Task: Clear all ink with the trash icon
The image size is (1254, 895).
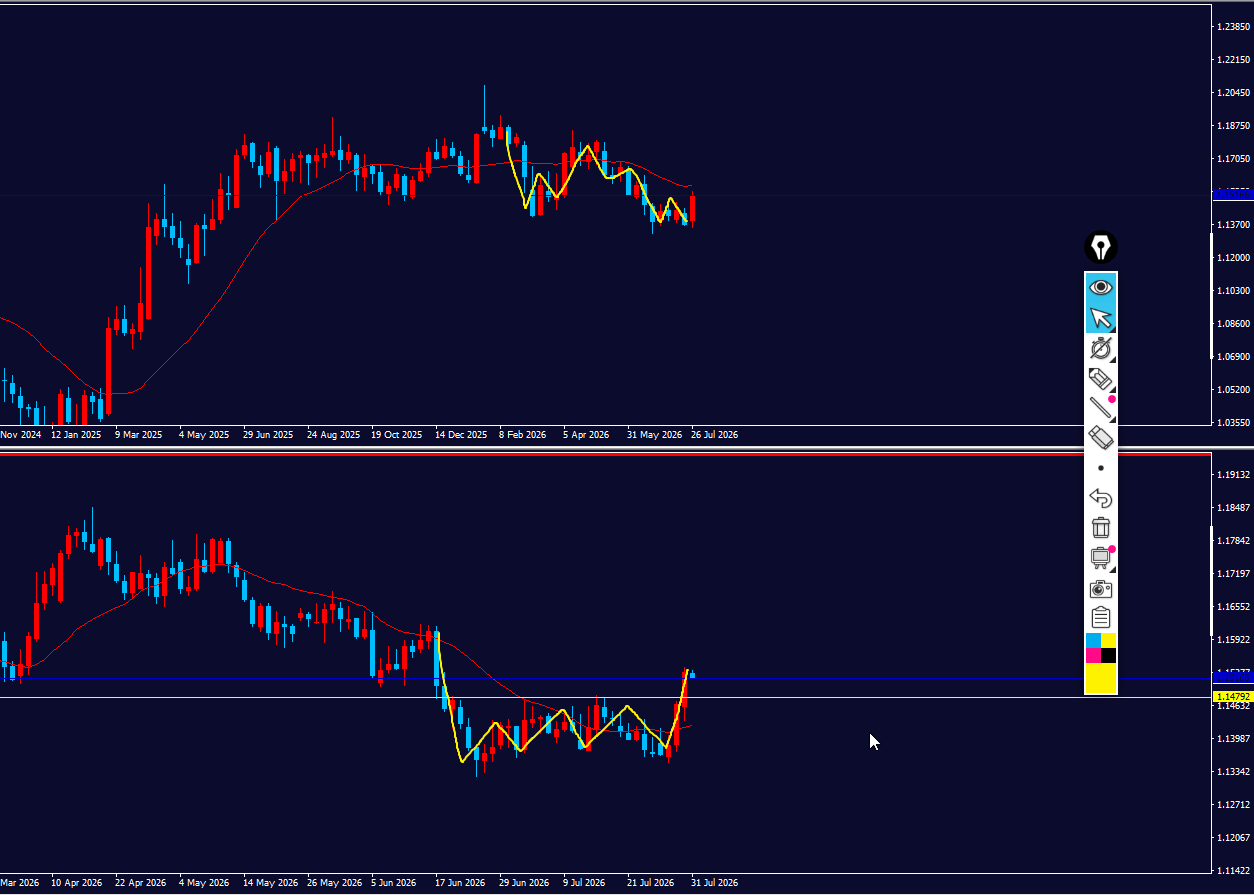Action: (x=1101, y=527)
